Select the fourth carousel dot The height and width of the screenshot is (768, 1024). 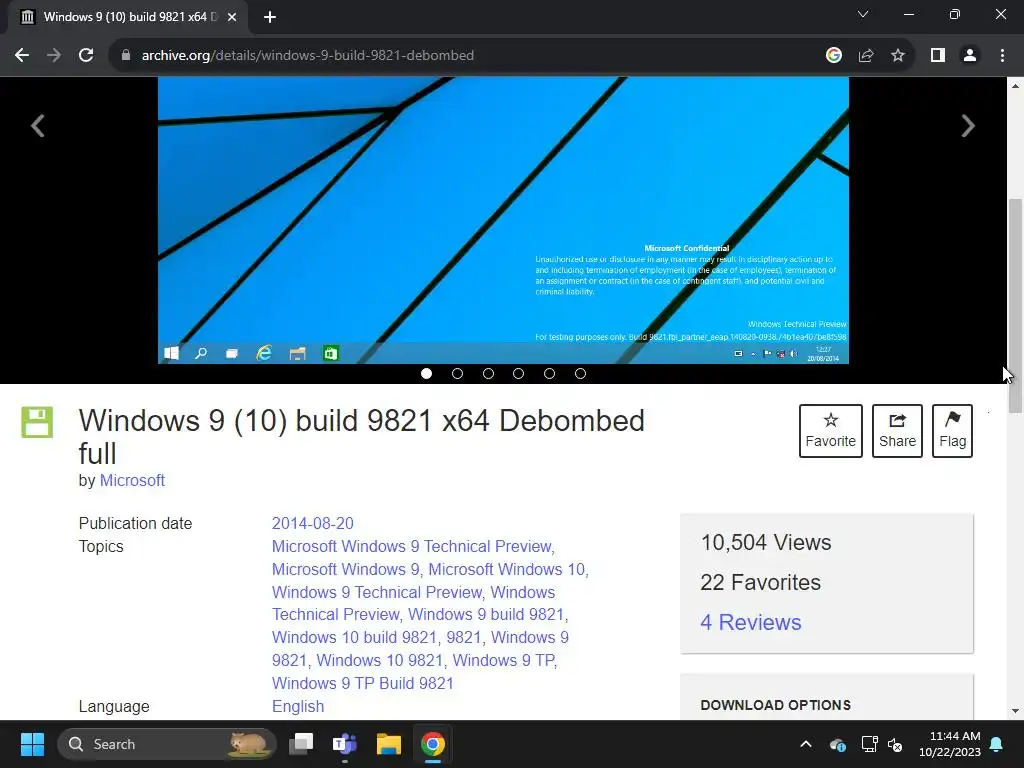coord(519,374)
